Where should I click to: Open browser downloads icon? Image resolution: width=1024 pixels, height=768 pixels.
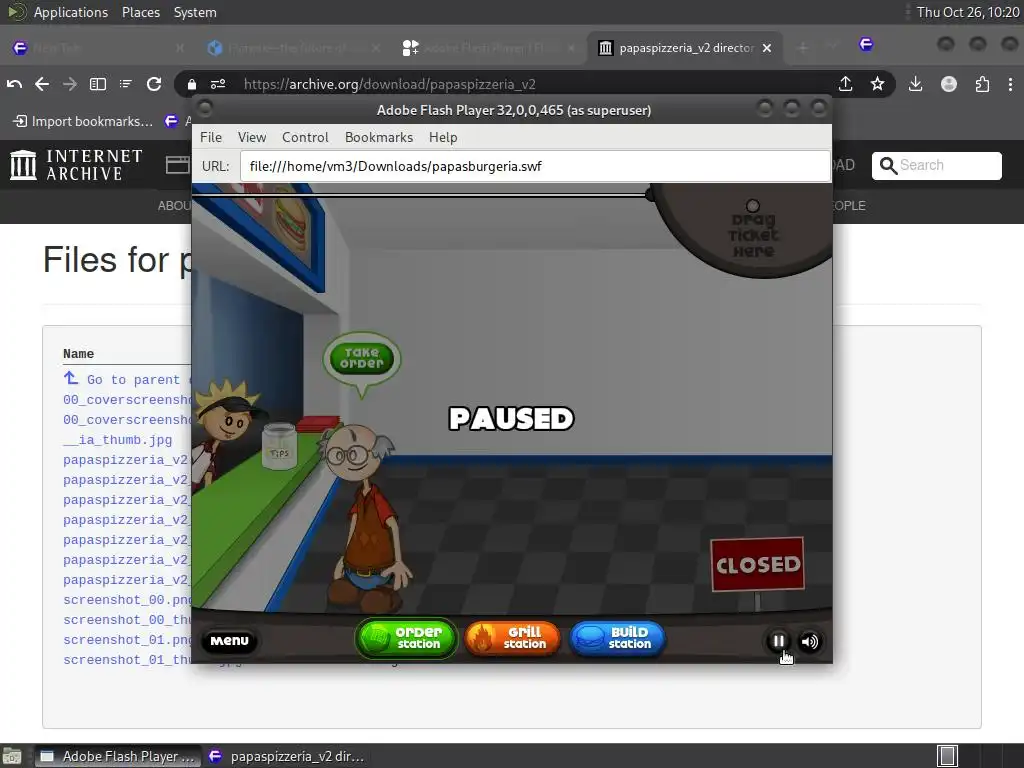coord(916,84)
